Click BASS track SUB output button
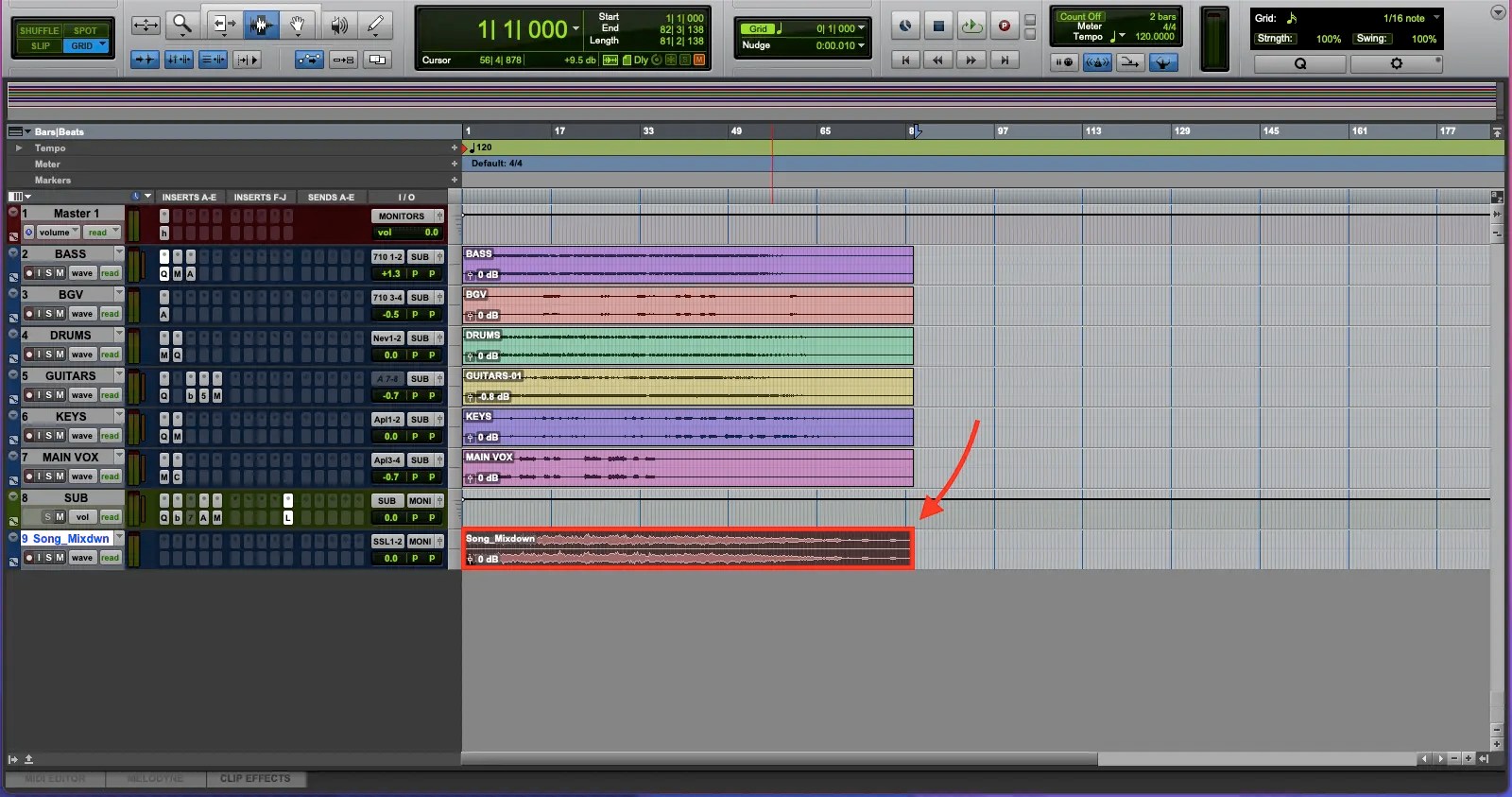 (420, 257)
